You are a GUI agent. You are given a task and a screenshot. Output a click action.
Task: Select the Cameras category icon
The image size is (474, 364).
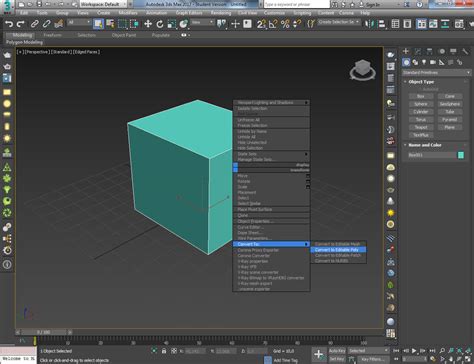pyautogui.click(x=433, y=62)
